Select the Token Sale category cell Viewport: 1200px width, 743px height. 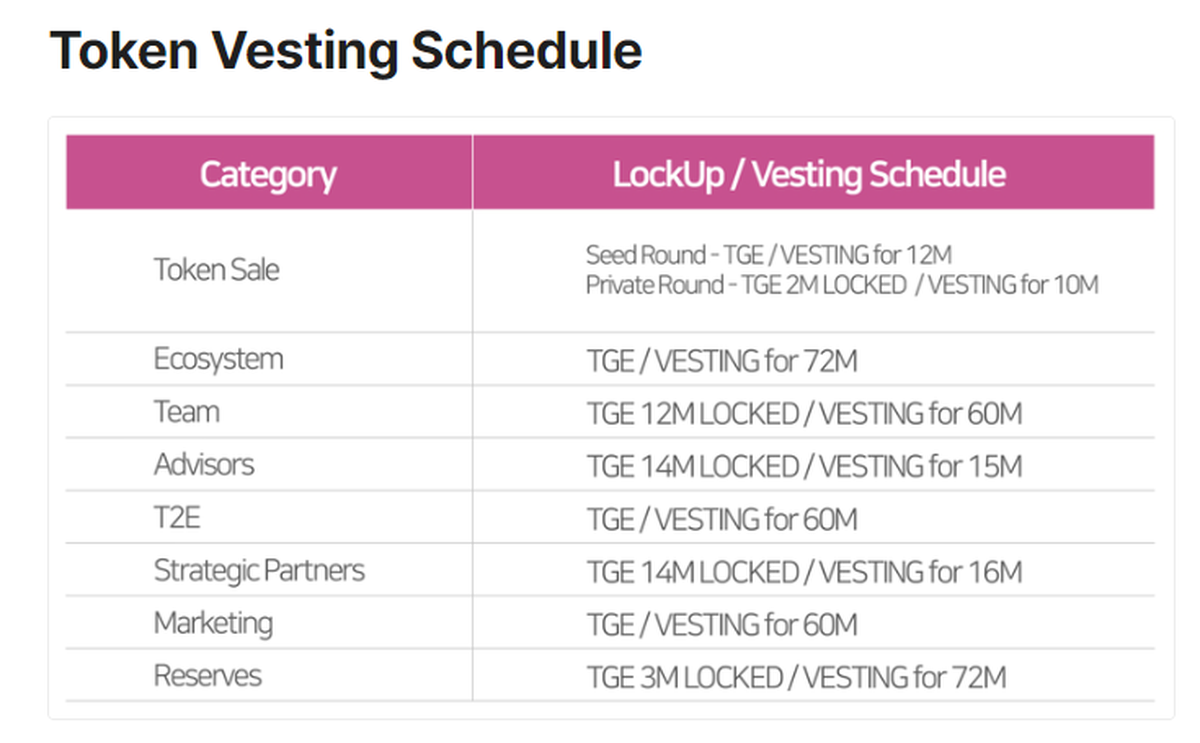coord(217,269)
